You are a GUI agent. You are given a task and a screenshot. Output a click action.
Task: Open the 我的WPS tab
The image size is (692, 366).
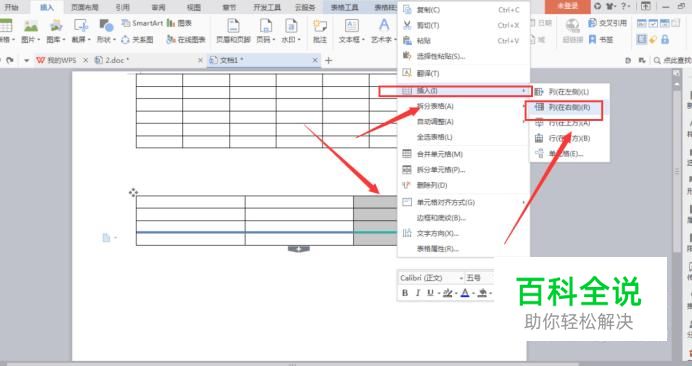62,60
